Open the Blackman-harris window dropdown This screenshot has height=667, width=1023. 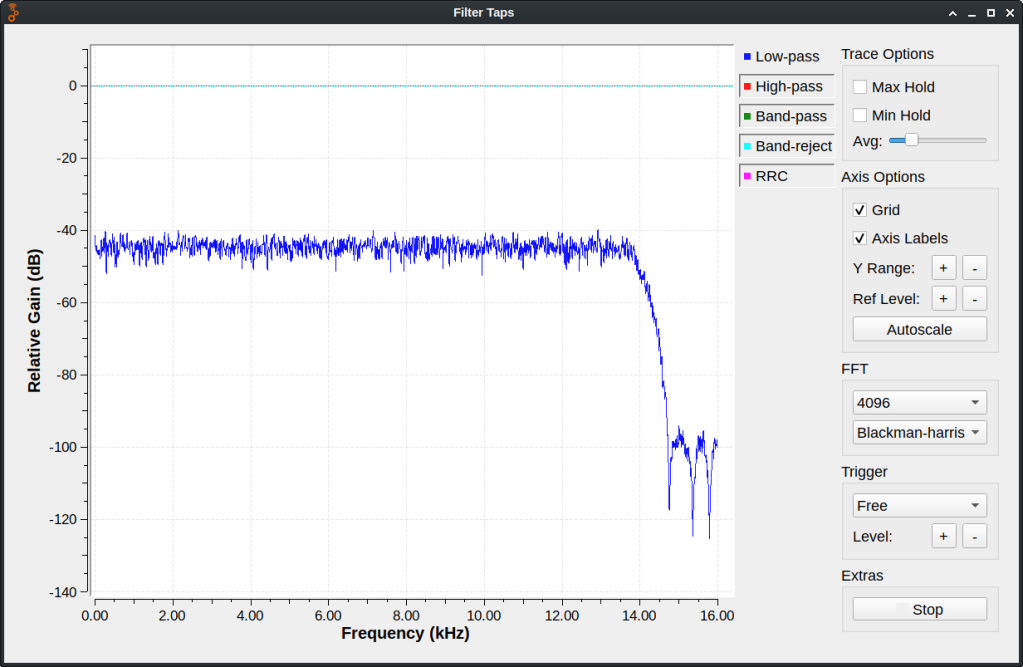(919, 433)
